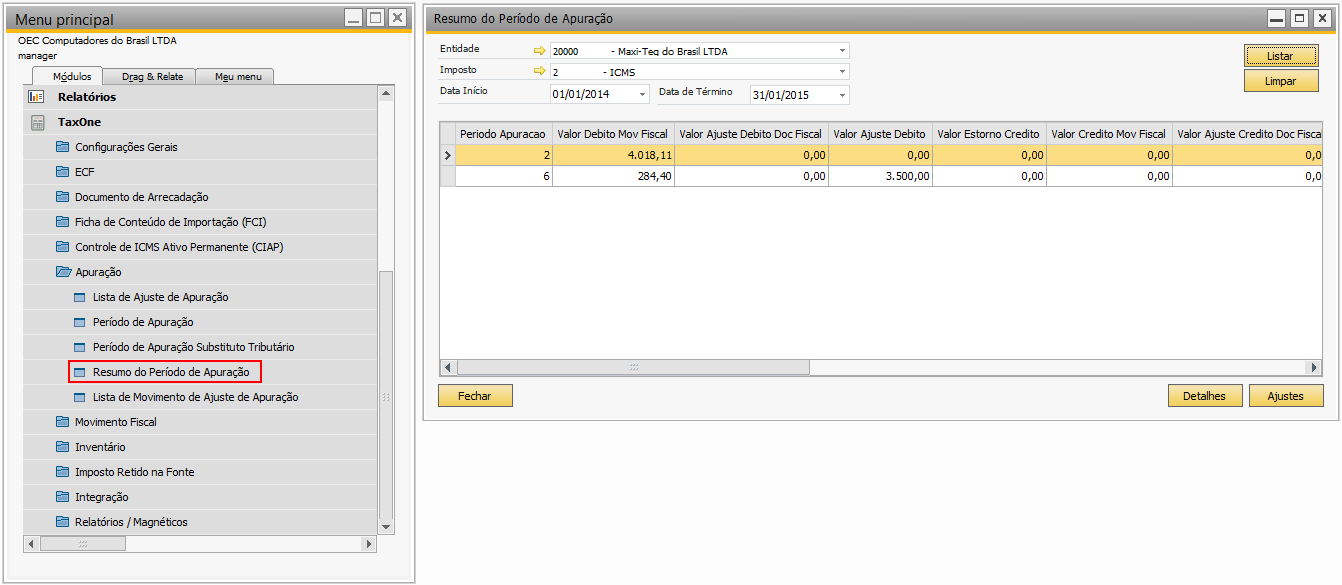The image size is (1342, 585).
Task: Click the orange link arrow beside Entidade
Action: [540, 50]
